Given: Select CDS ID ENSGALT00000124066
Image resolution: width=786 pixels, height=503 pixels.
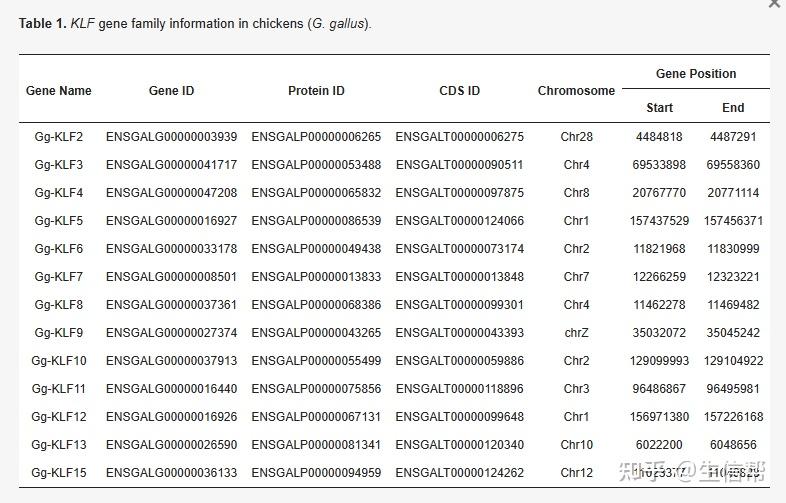Looking at the screenshot, I should click(x=459, y=221).
